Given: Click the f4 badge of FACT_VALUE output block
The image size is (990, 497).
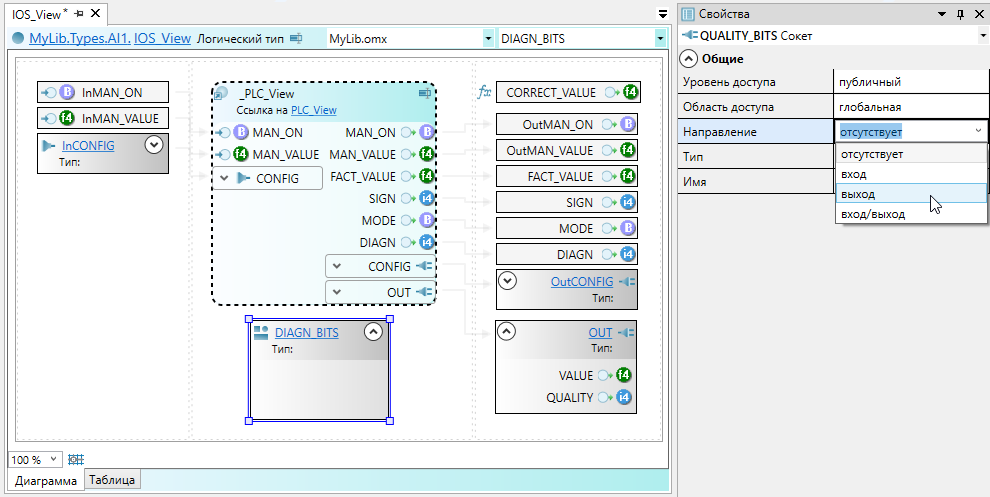Looking at the screenshot, I should click(x=627, y=177).
